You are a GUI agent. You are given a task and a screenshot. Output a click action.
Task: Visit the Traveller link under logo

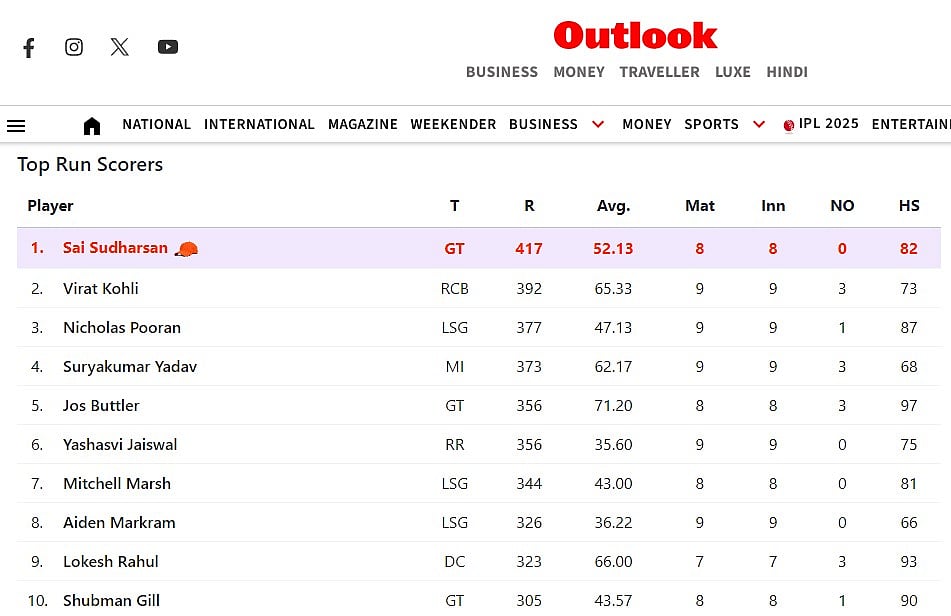(x=659, y=72)
